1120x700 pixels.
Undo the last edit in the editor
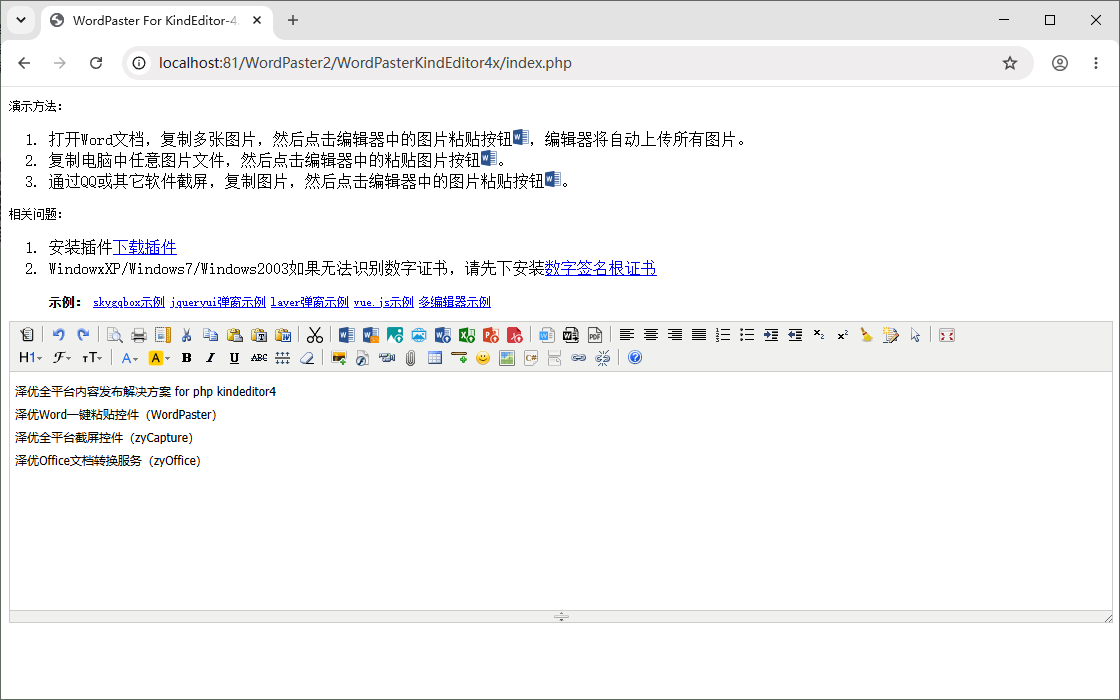[x=59, y=335]
